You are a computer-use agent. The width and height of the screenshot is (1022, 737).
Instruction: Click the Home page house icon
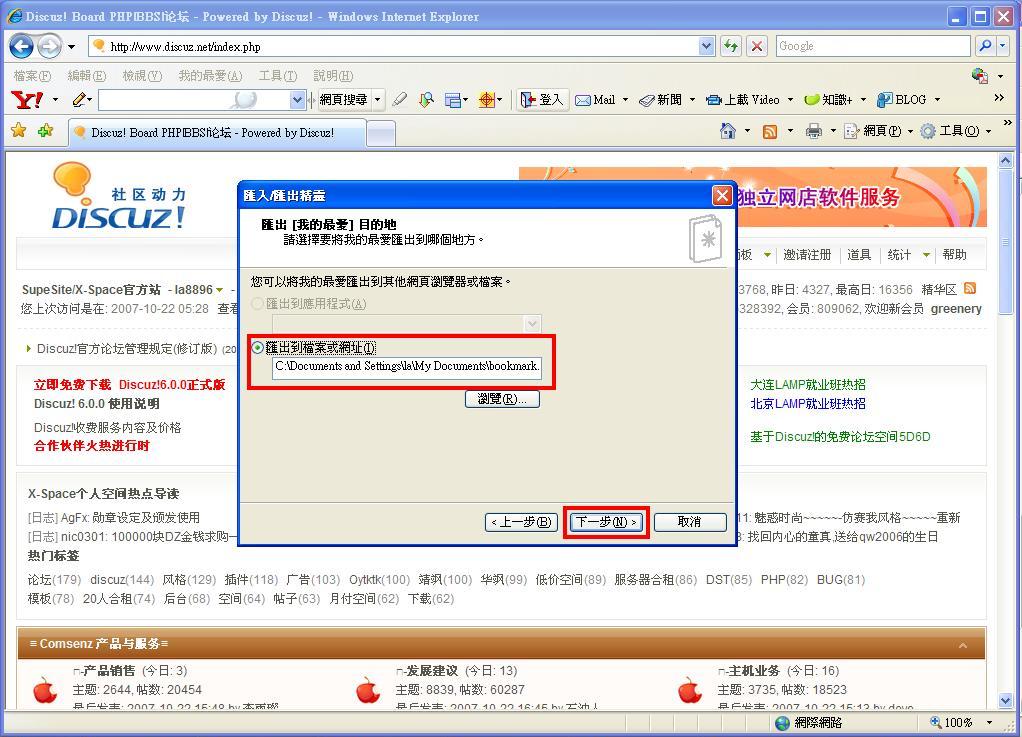[x=727, y=131]
